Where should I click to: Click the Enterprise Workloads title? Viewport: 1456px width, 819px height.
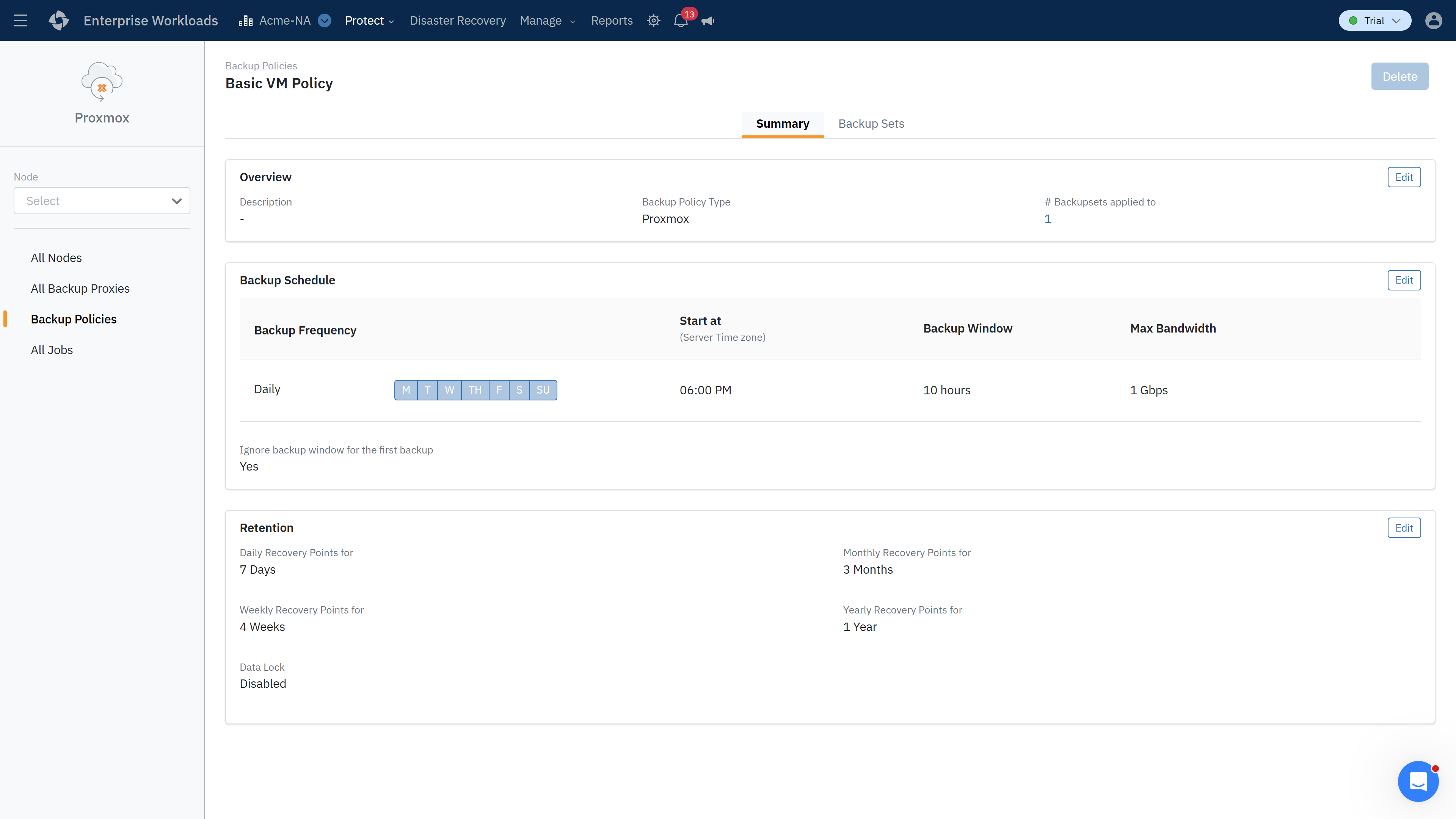pos(151,20)
